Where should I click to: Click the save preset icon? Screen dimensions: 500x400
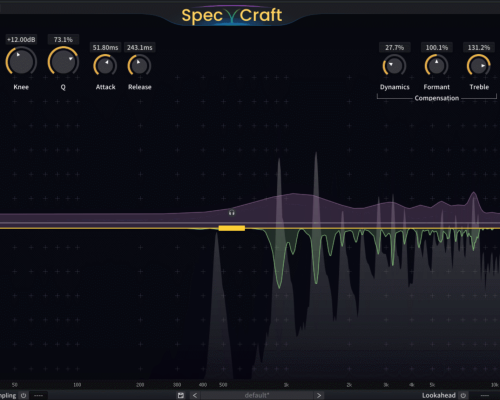tap(181, 395)
